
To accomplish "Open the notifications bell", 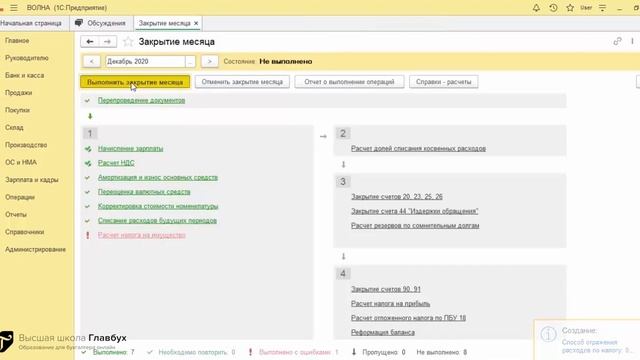I will click(x=536, y=8).
